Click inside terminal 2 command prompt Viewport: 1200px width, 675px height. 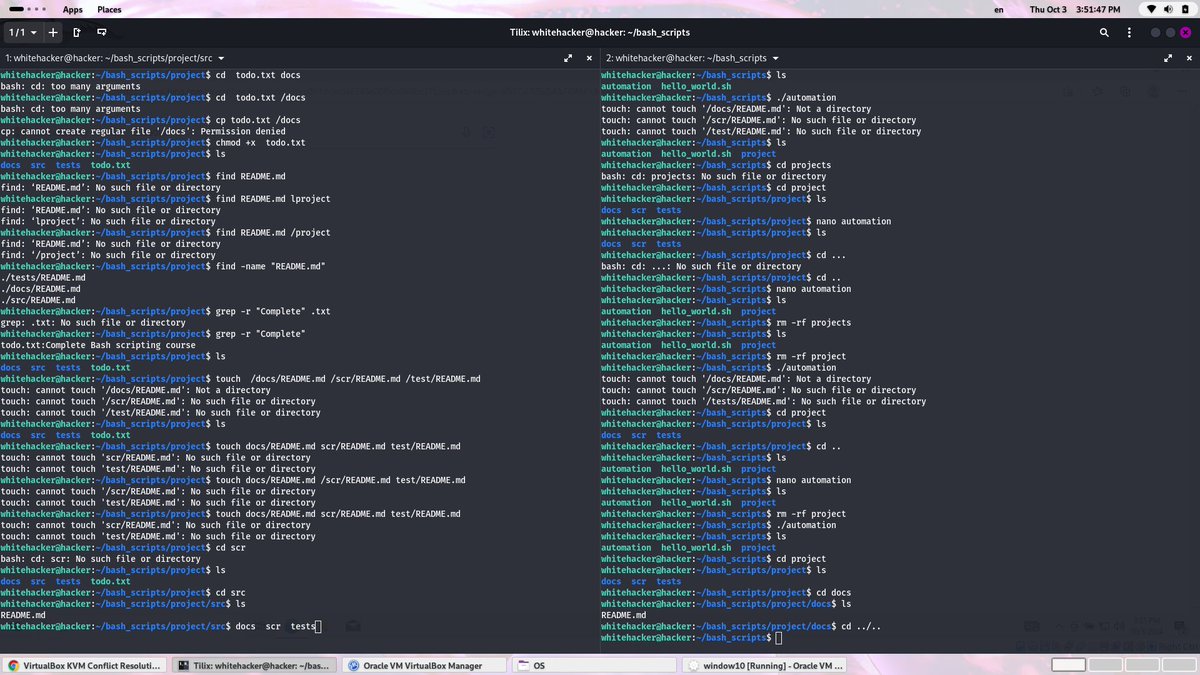click(x=779, y=637)
